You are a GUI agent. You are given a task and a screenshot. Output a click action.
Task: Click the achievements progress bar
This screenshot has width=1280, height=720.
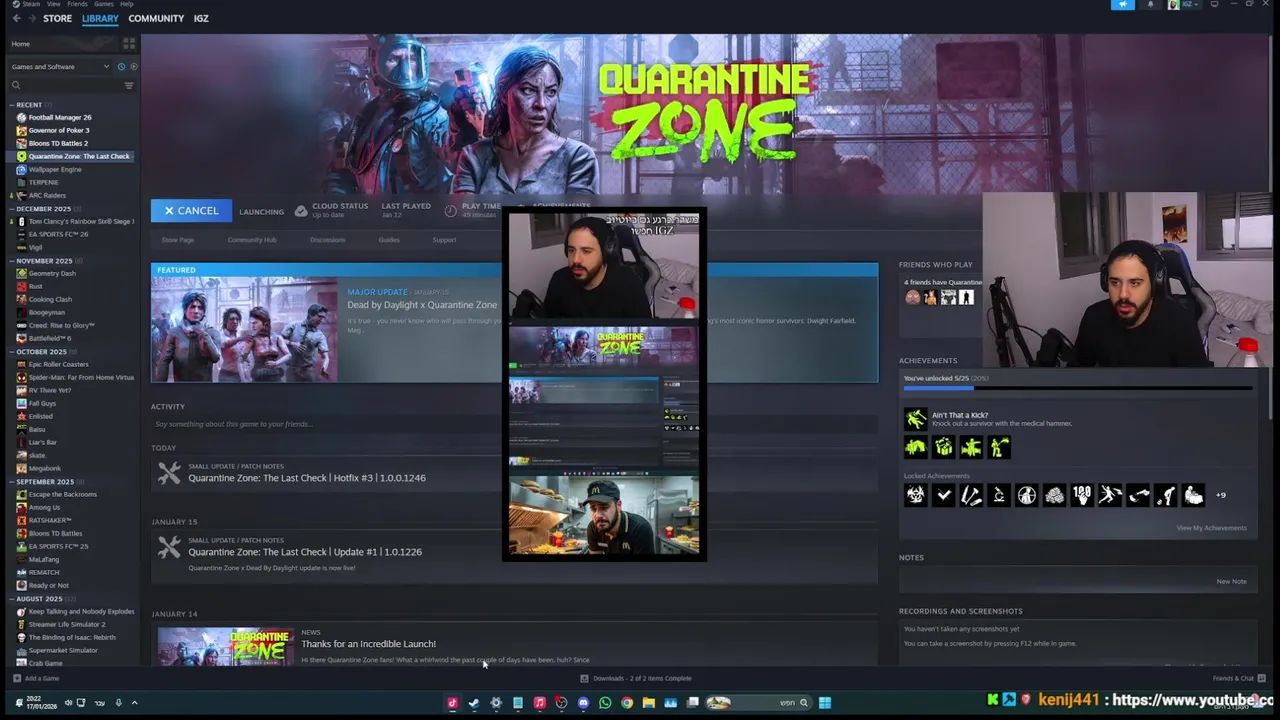[1078, 387]
